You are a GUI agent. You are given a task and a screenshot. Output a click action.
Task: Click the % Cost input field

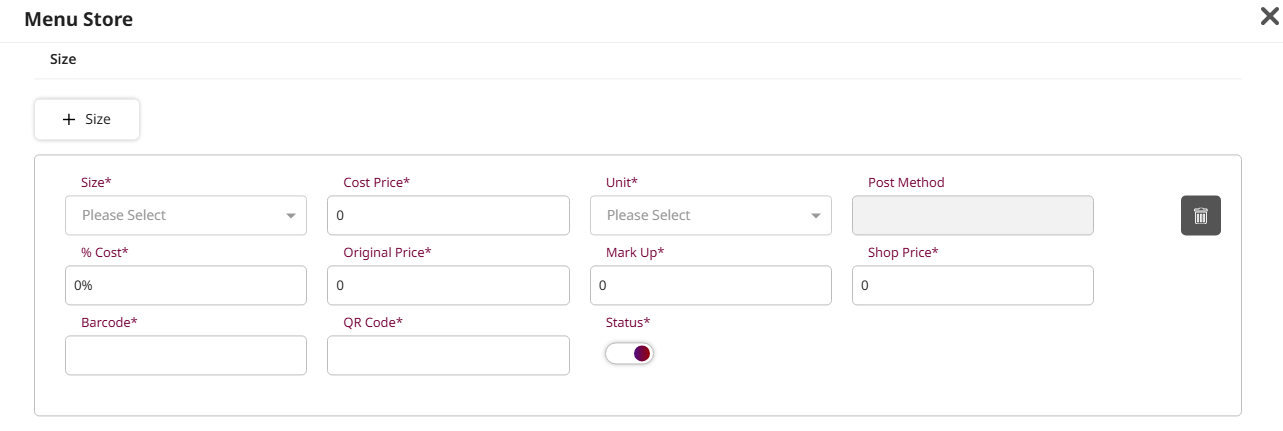(x=185, y=285)
